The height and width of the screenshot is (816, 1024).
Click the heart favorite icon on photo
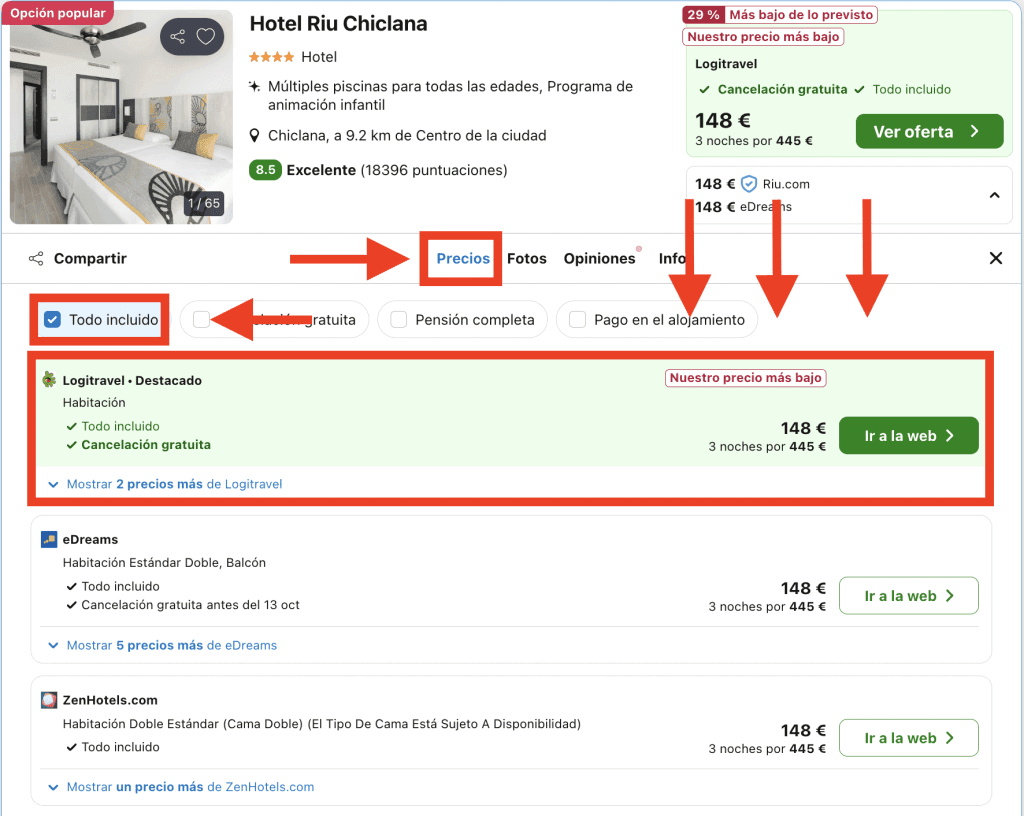205,37
